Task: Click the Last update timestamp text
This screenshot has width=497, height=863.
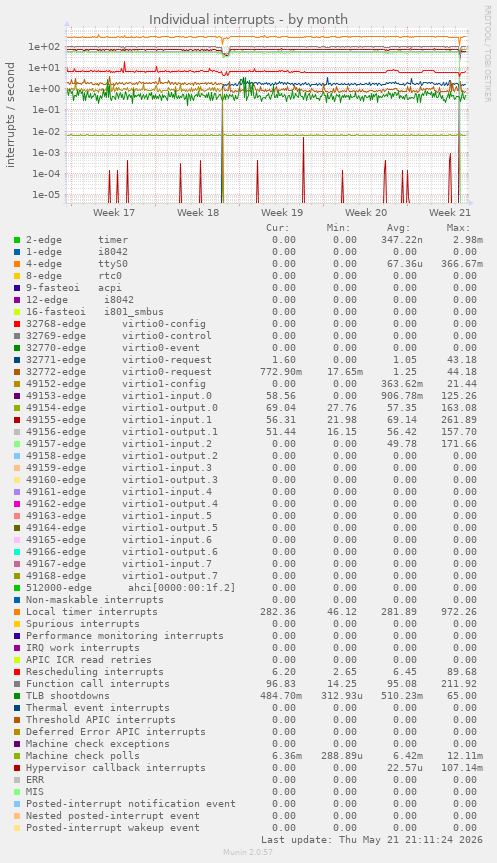Action: pos(372,840)
